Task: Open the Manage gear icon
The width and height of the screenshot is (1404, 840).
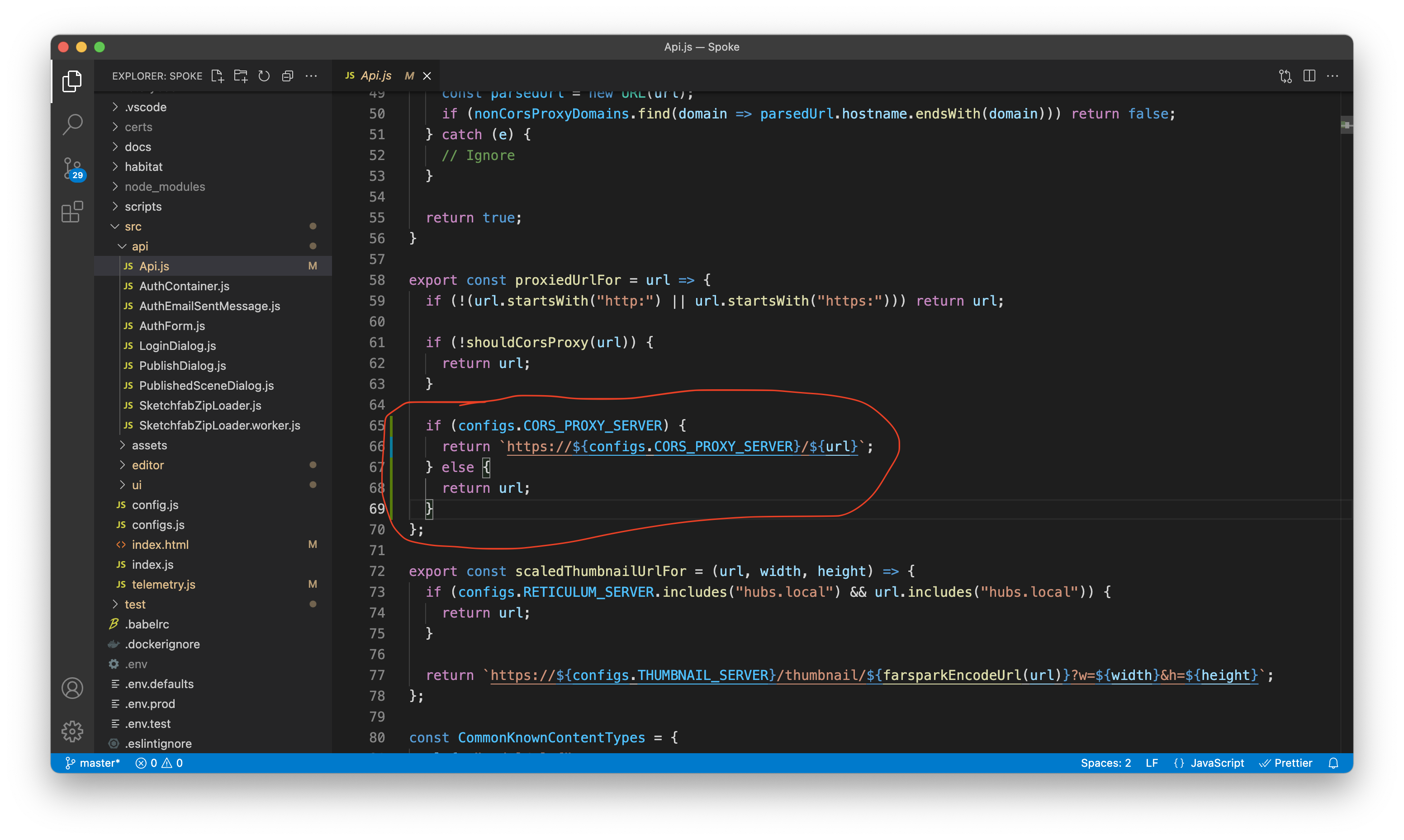Action: (72, 731)
